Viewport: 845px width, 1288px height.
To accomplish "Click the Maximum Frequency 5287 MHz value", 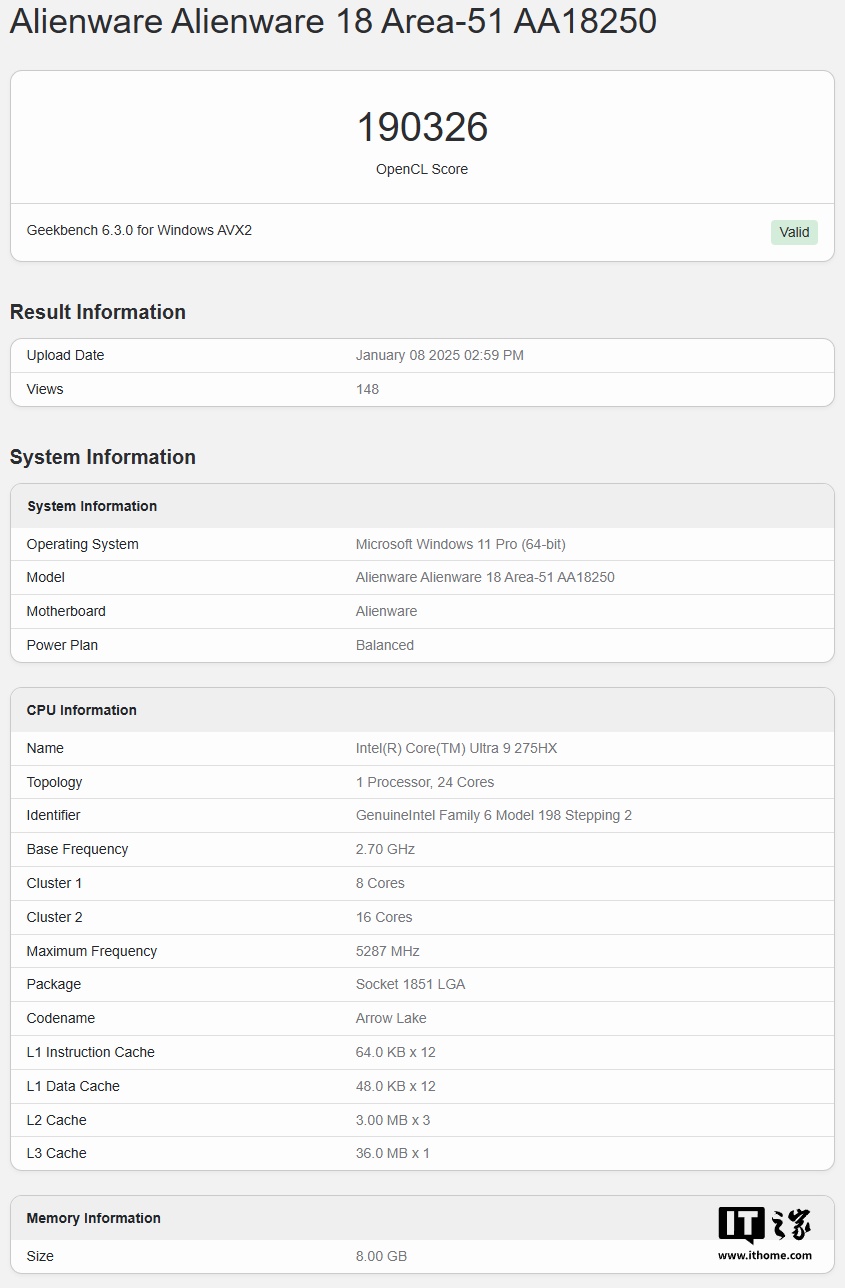I will pyautogui.click(x=387, y=951).
